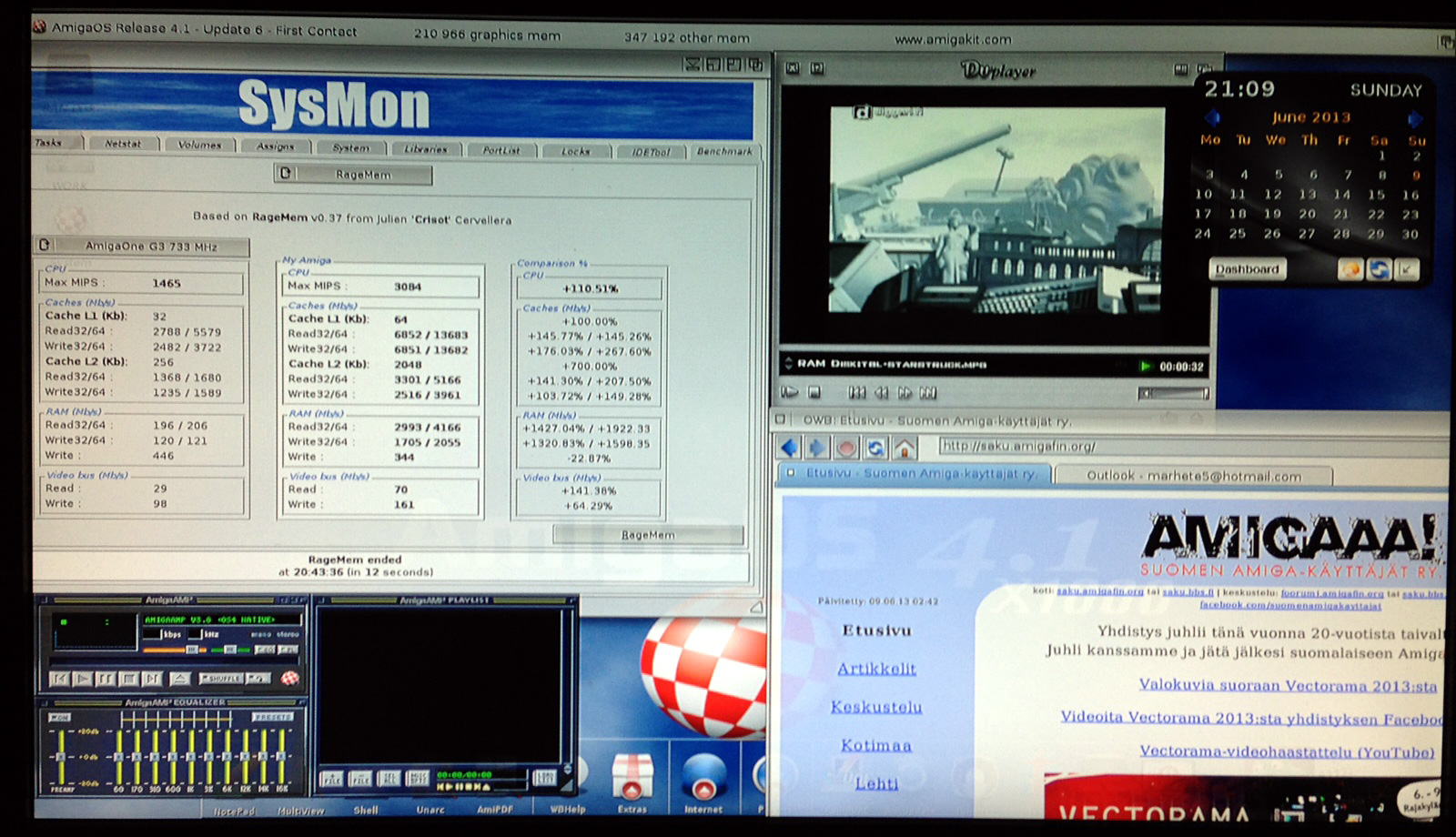Run the RageMem benchmark button
This screenshot has width=1456, height=837.
[648, 535]
